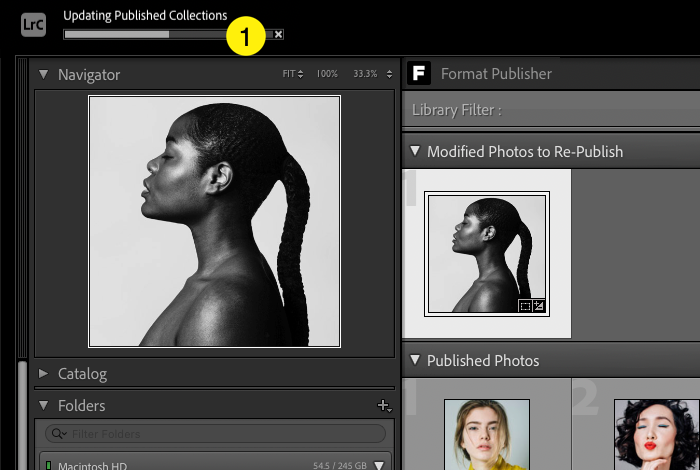Collapse the Folders panel
This screenshot has height=470, width=700.
[43, 406]
